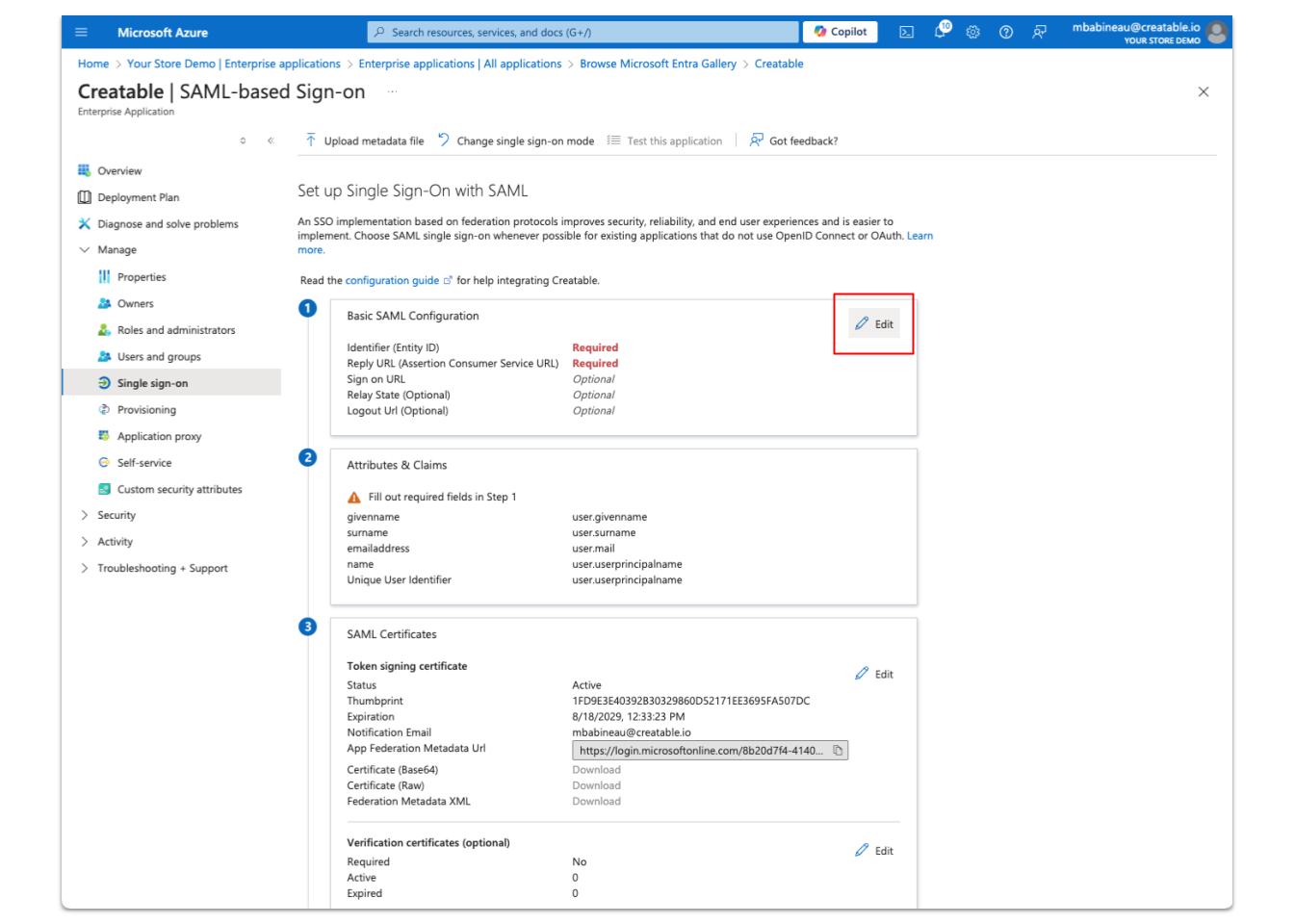Copy App Federation Metadata Url
The height and width of the screenshot is (924, 1294).
click(x=838, y=751)
